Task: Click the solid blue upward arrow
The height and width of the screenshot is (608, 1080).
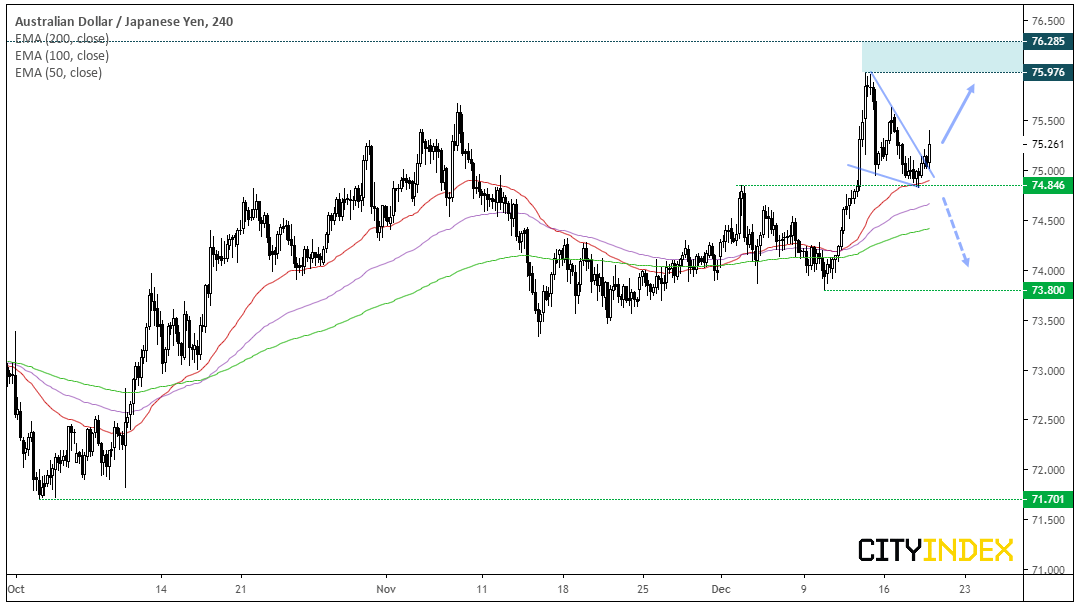Action: pyautogui.click(x=958, y=114)
